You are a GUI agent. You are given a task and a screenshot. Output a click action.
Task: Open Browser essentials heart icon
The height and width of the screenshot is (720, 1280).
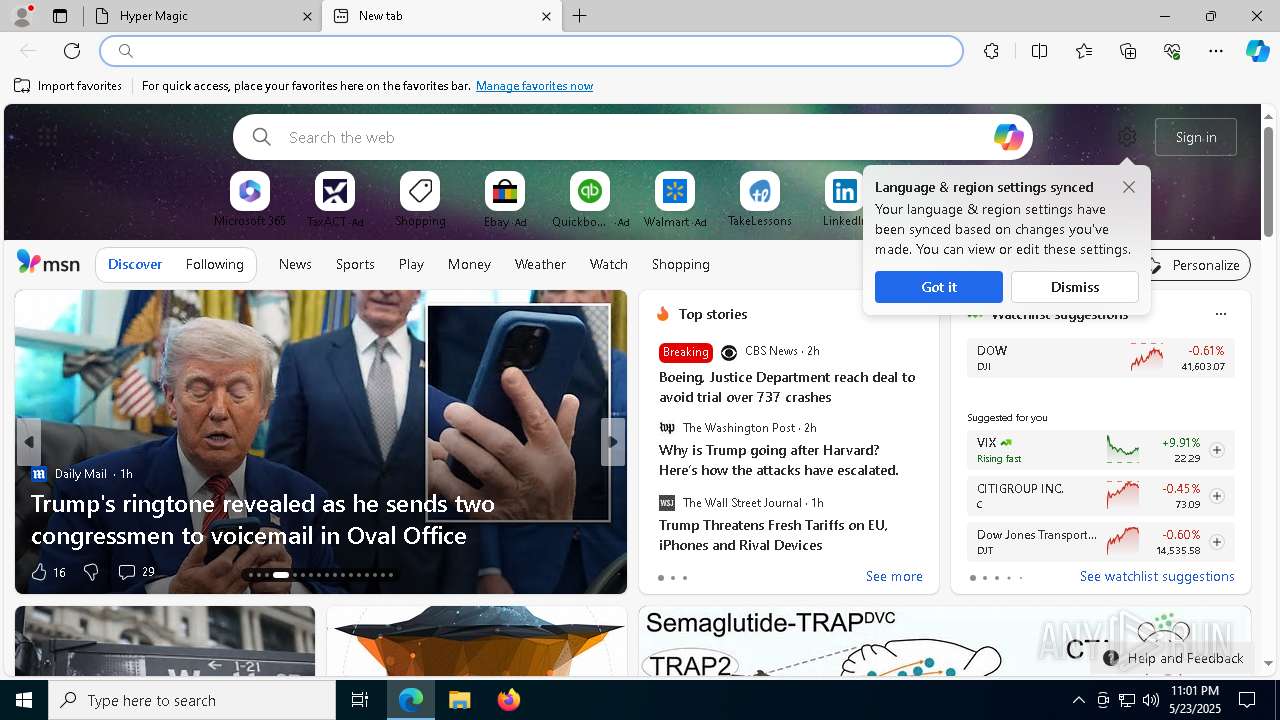1172,51
